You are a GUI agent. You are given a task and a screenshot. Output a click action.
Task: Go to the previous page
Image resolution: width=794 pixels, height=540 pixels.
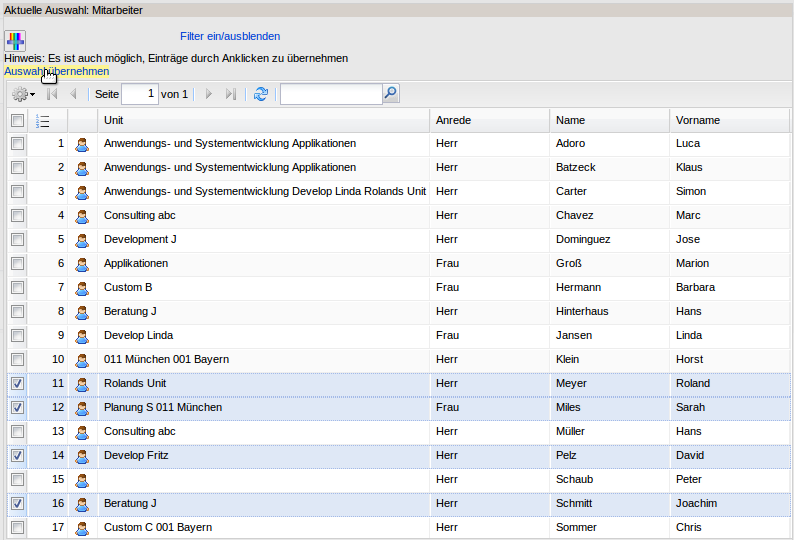(73, 94)
